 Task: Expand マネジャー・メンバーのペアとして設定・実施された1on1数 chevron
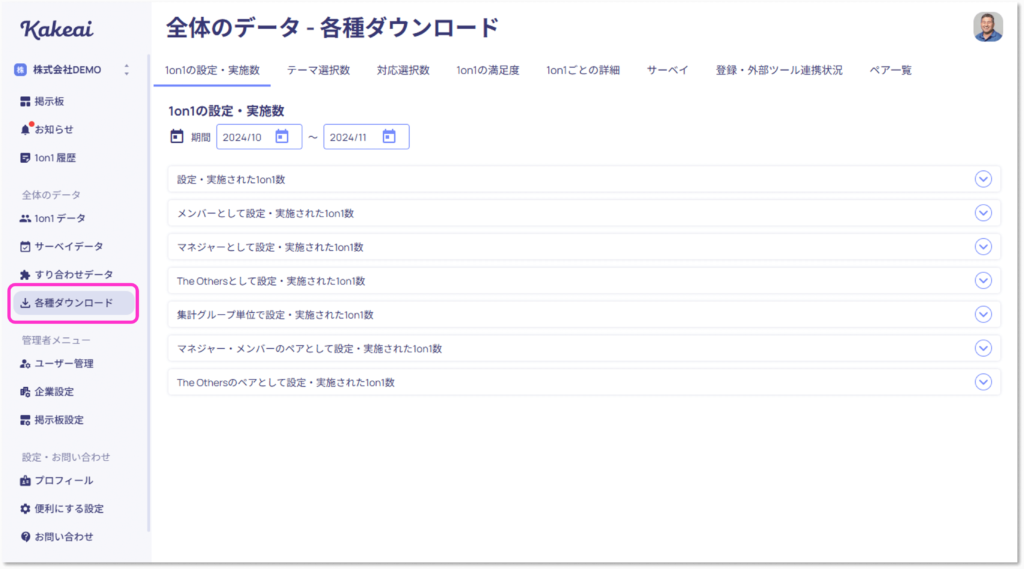[x=983, y=348]
